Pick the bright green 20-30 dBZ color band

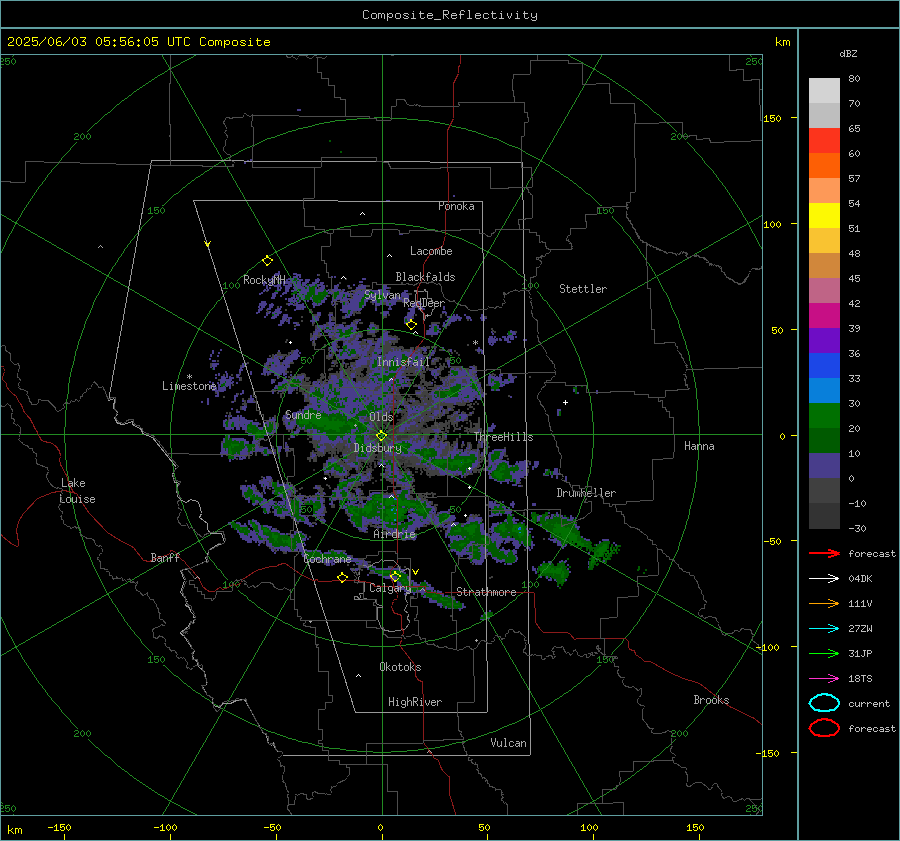coord(824,415)
